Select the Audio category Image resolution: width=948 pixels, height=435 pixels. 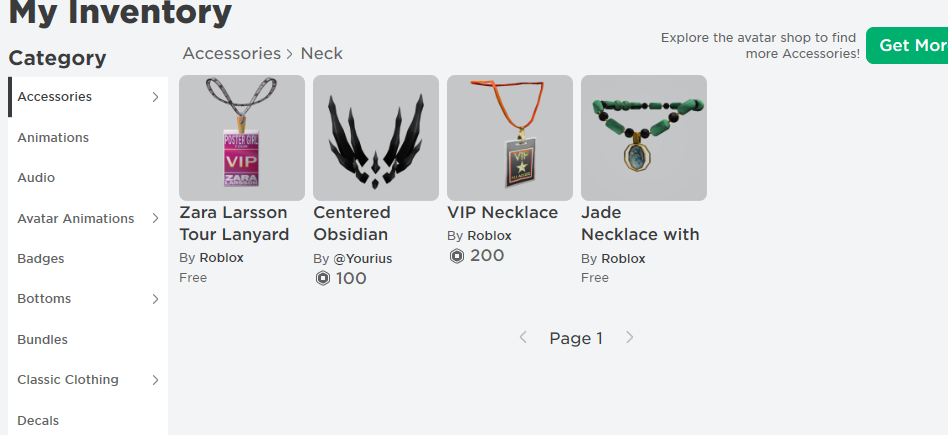click(x=36, y=178)
